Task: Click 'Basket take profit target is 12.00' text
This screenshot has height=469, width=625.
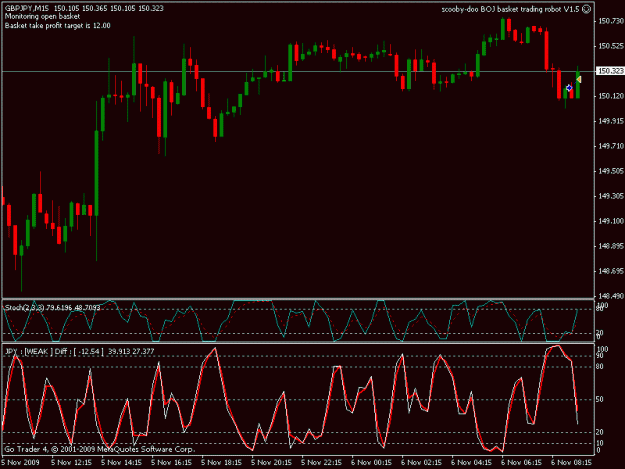Action: pos(57,26)
